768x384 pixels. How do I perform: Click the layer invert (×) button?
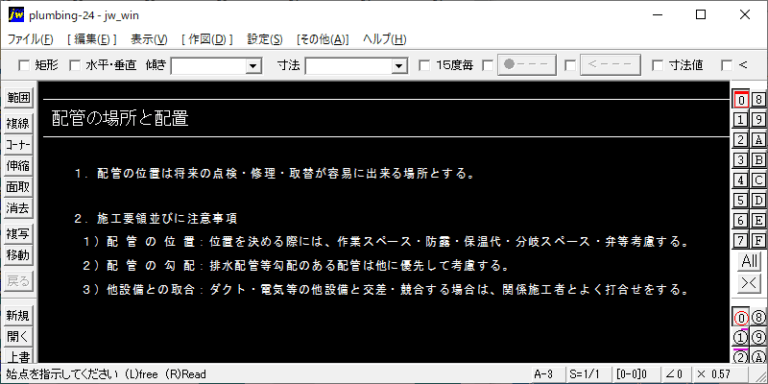pyautogui.click(x=749, y=284)
